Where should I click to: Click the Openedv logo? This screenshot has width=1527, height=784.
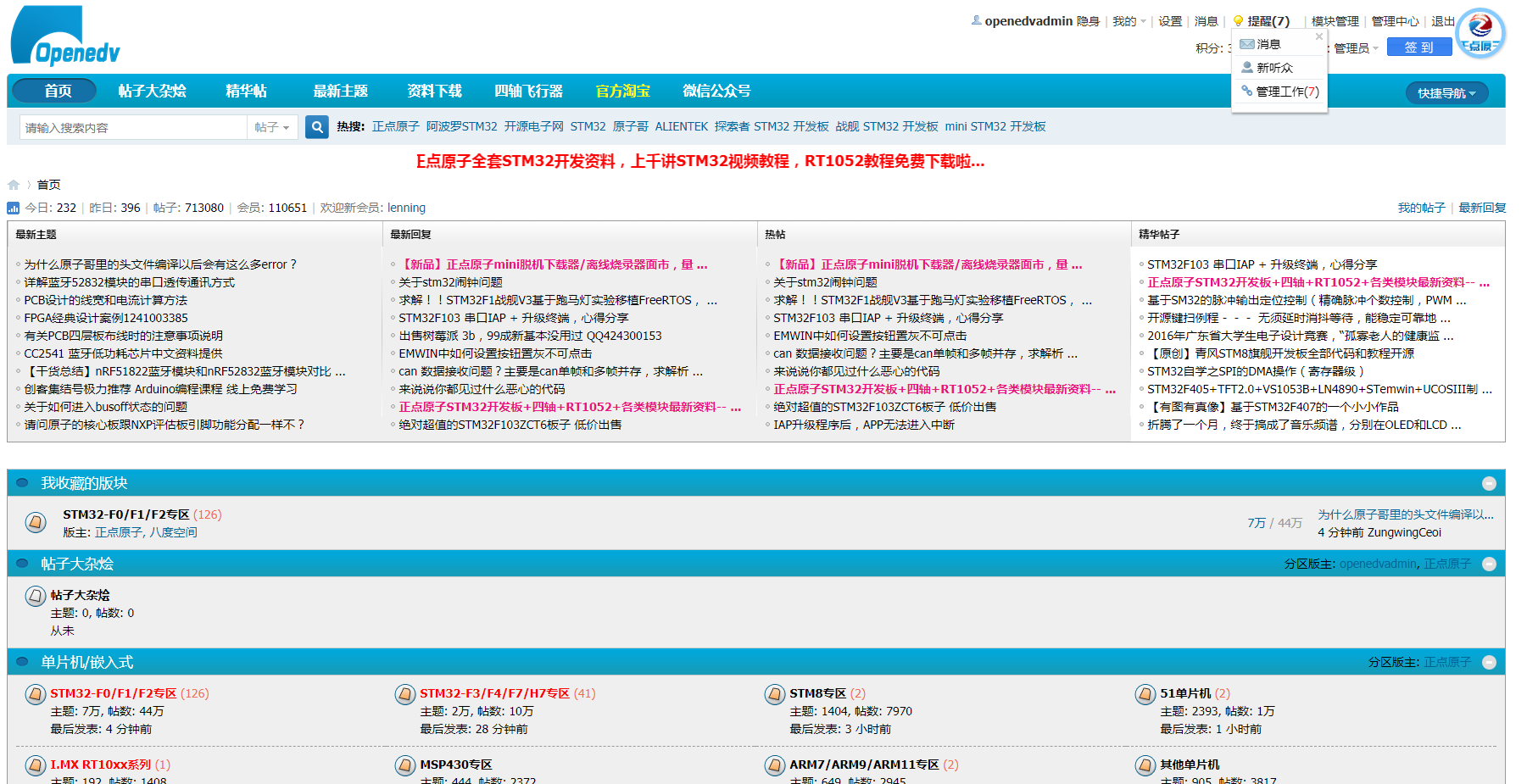click(65, 36)
